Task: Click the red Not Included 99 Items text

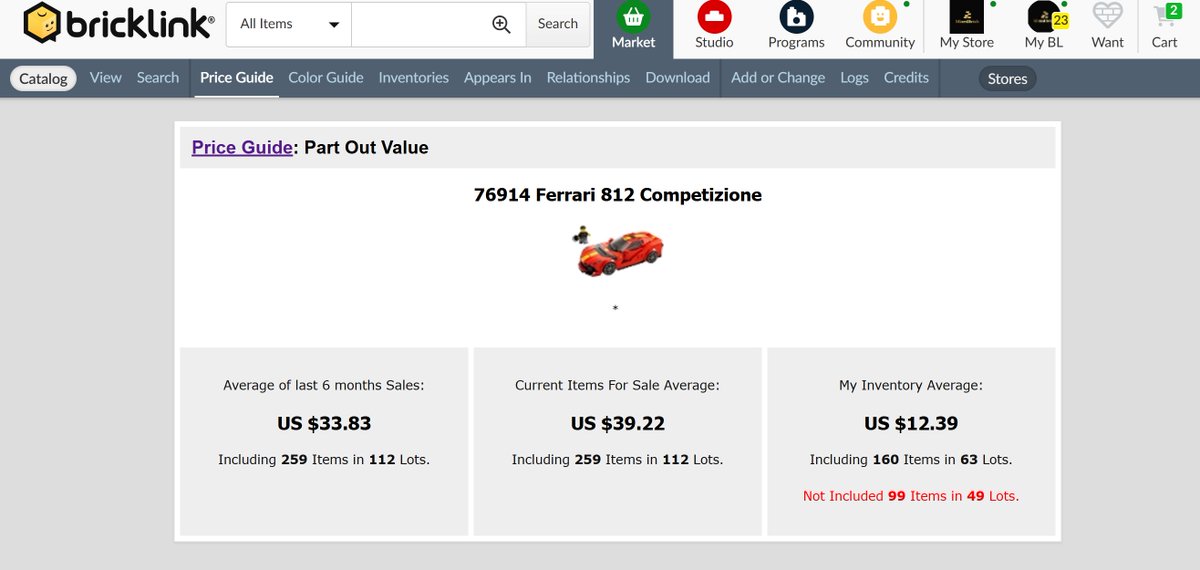Action: pyautogui.click(x=911, y=496)
